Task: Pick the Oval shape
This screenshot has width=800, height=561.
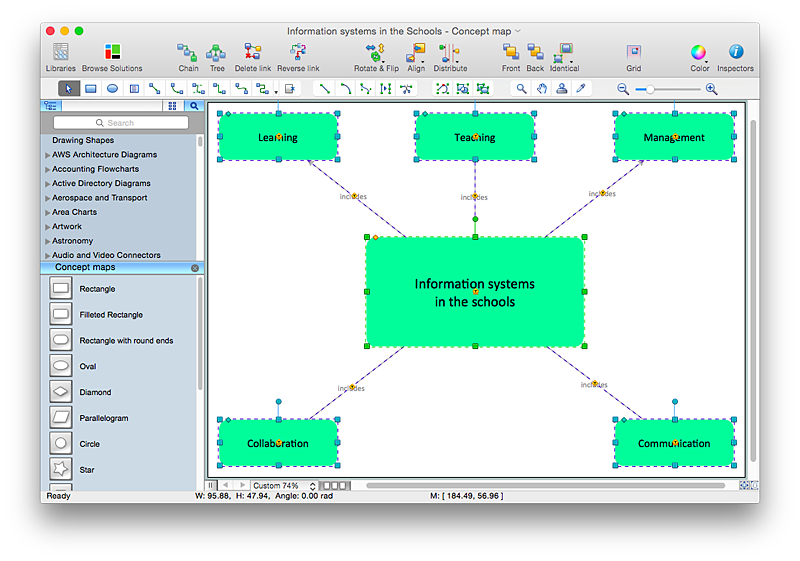Action: [x=61, y=366]
